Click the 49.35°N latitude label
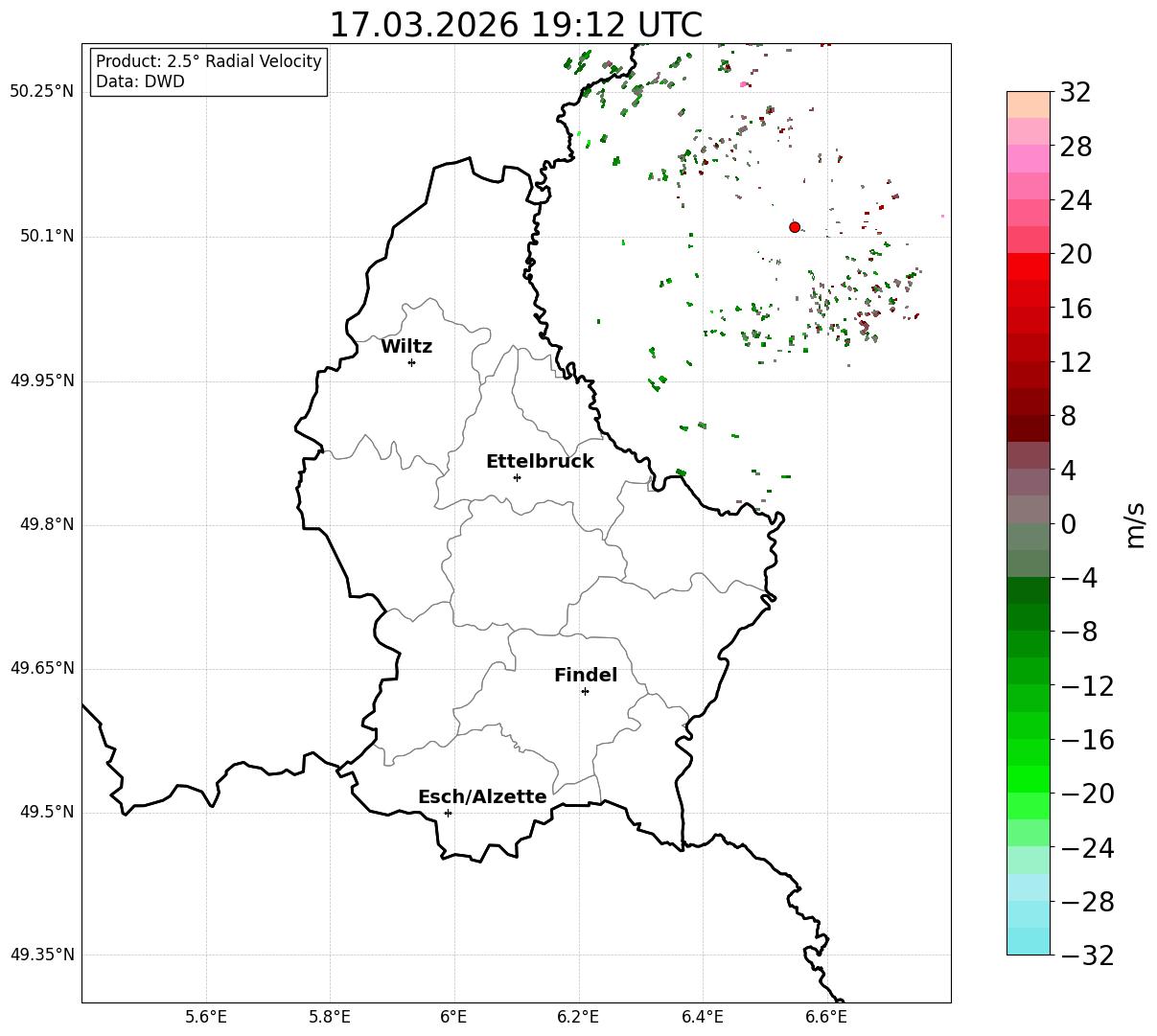The width and height of the screenshot is (1157, 1036). point(42,955)
